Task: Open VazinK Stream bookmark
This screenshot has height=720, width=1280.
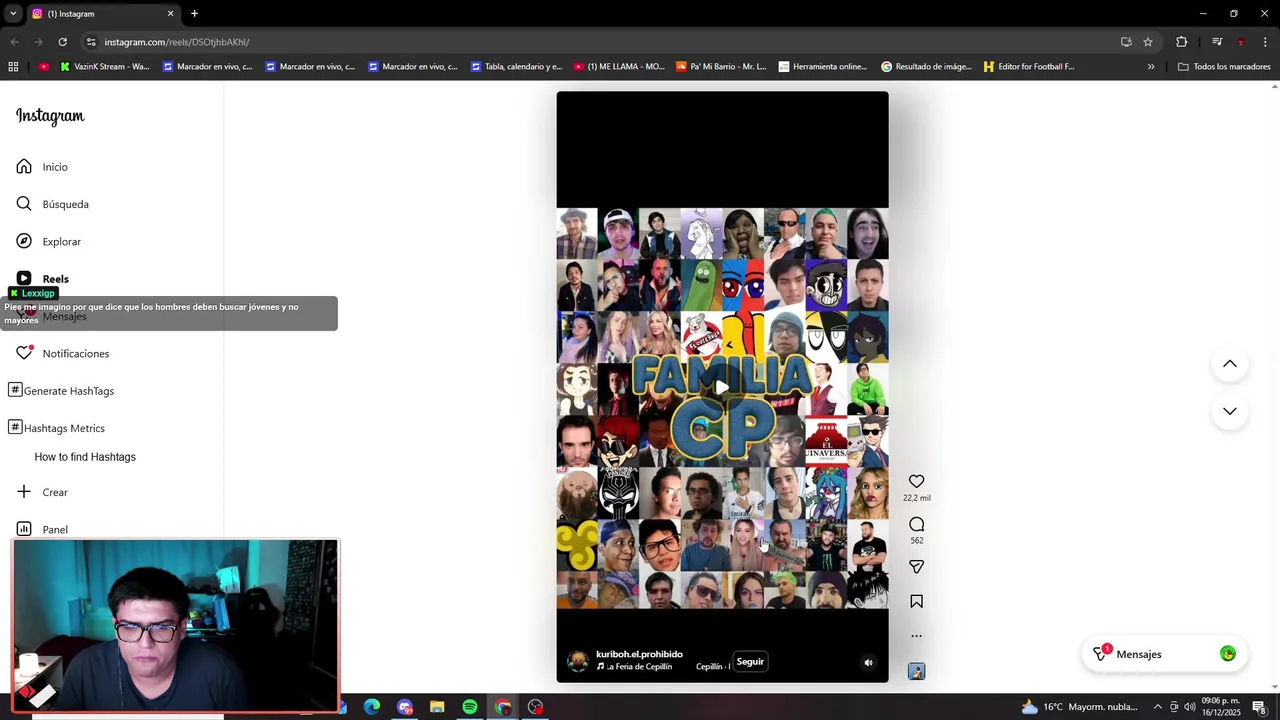Action: [x=104, y=67]
